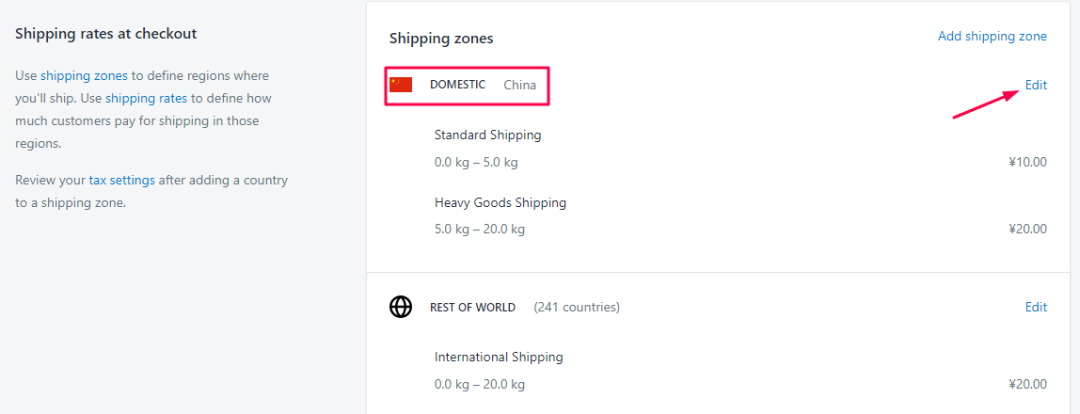Click the Shipping zones heading
The image size is (1080, 414).
441,39
